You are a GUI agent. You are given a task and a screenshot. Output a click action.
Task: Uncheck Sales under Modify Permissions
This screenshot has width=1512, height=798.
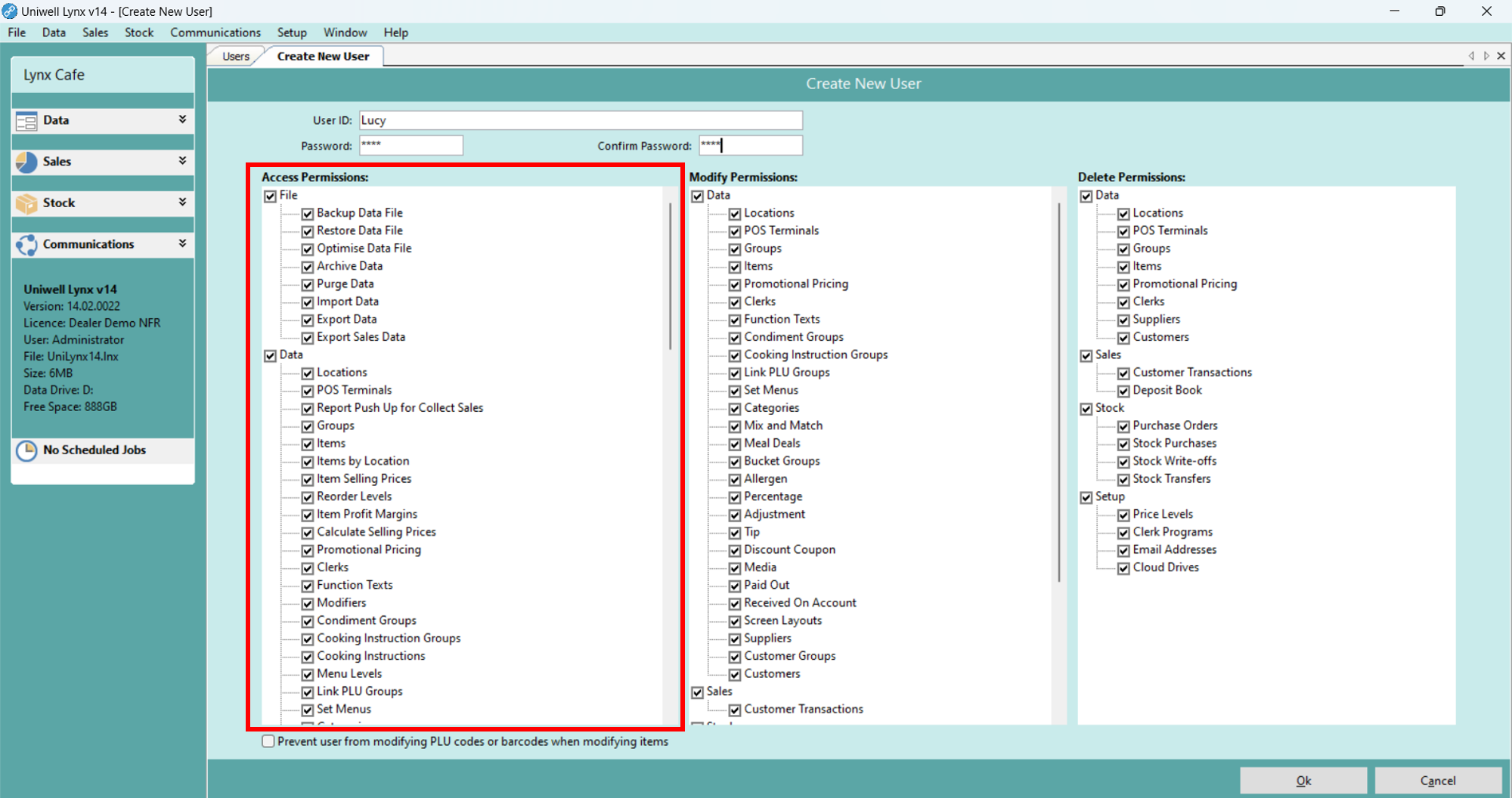point(697,692)
